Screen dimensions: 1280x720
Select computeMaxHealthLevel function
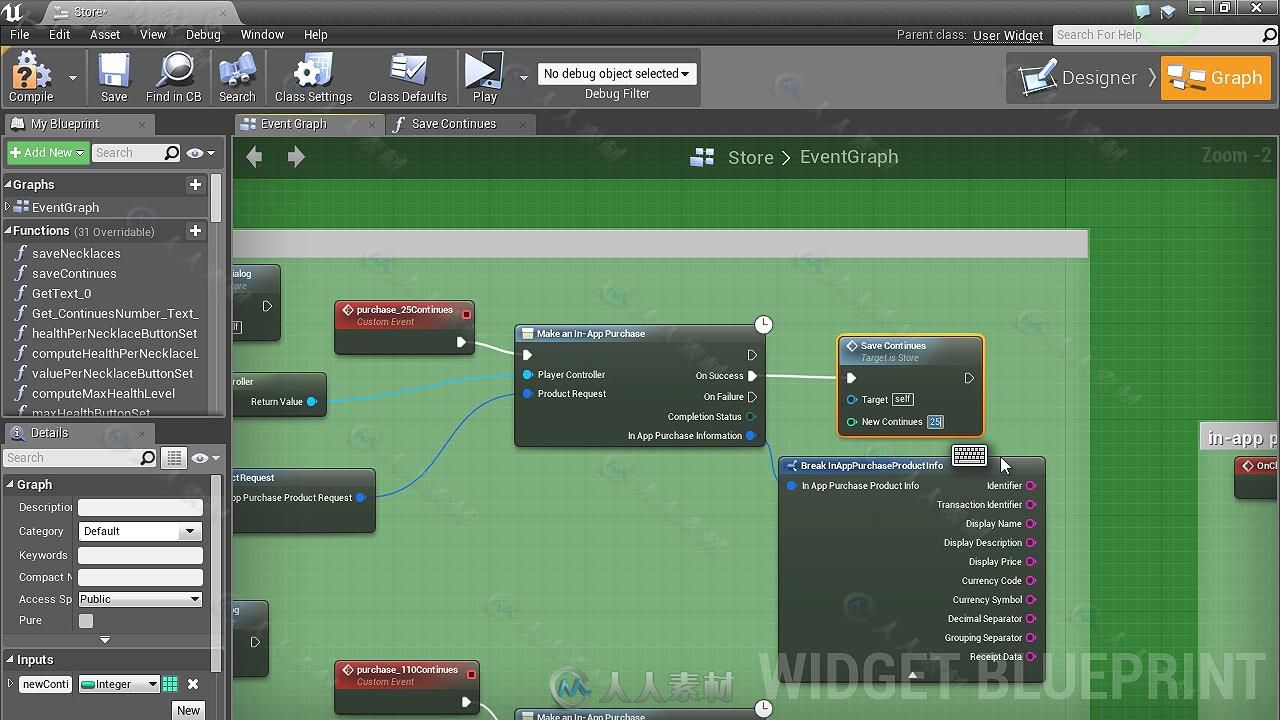pyautogui.click(x=103, y=393)
